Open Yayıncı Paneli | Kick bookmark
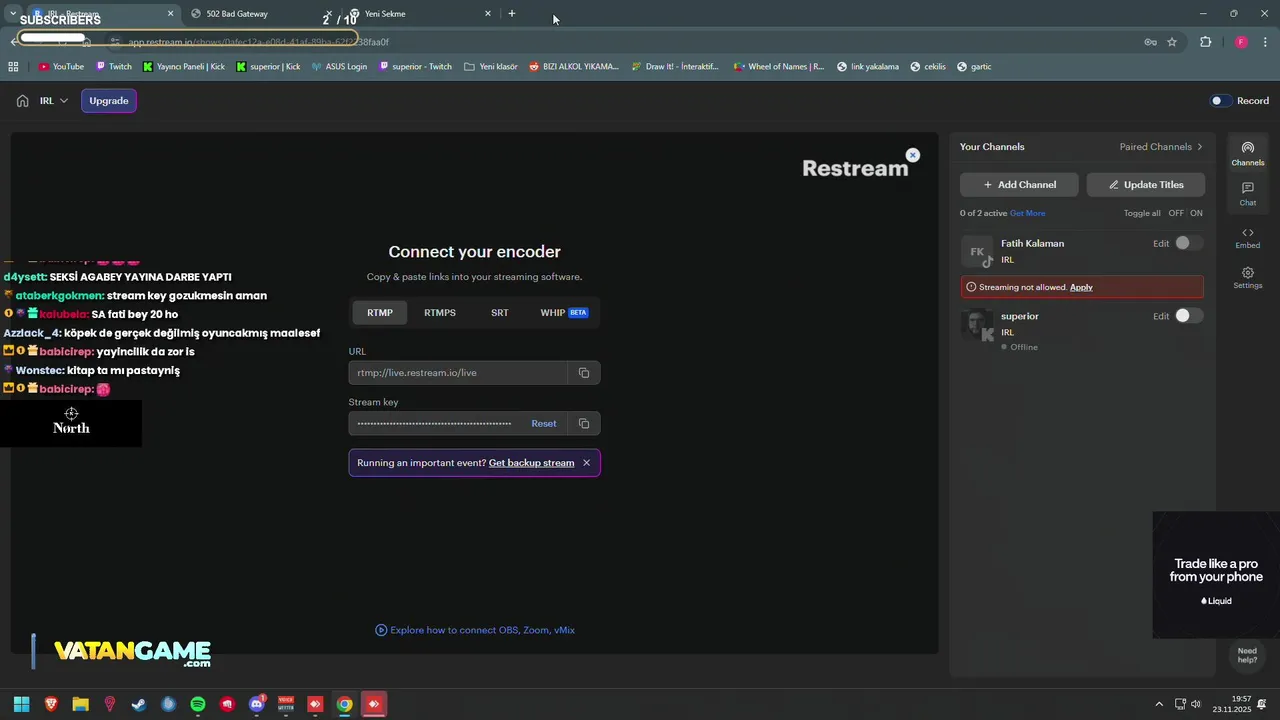This screenshot has width=1280, height=720. 183,67
